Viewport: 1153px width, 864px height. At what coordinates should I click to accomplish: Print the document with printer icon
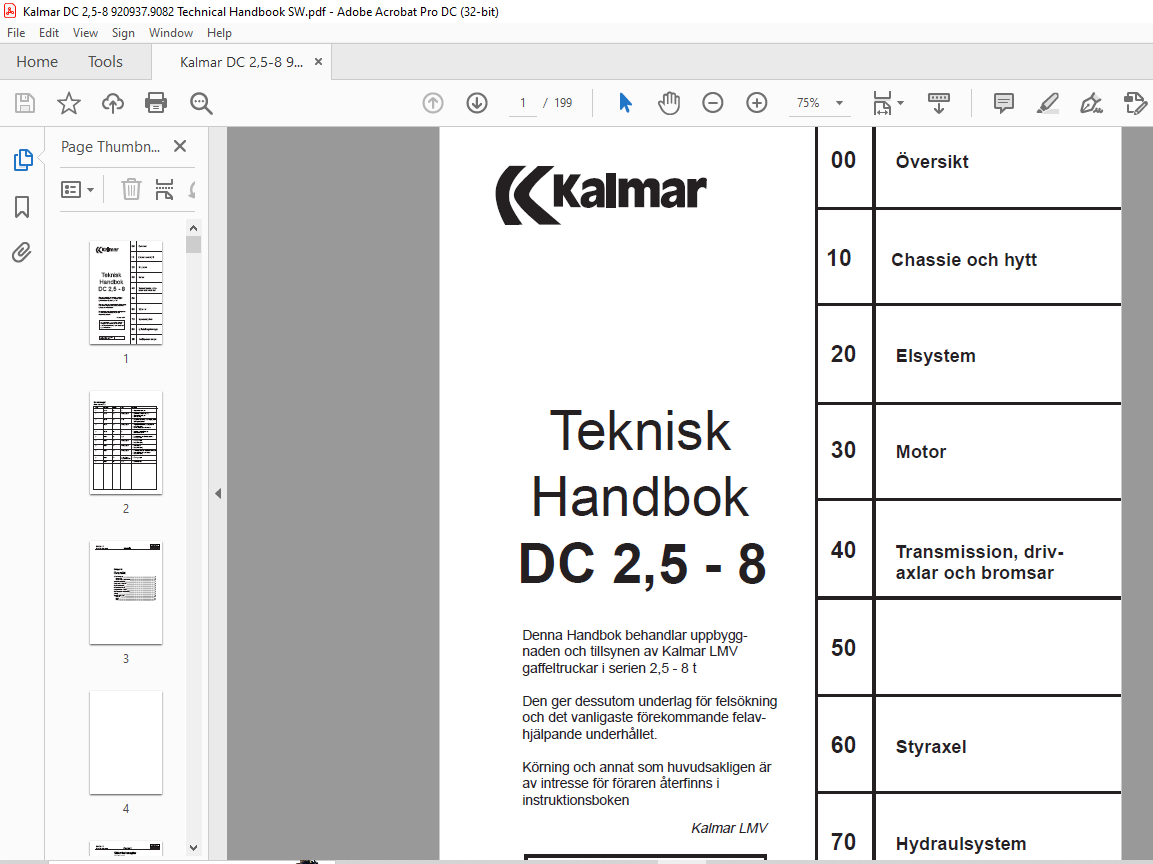pos(156,103)
